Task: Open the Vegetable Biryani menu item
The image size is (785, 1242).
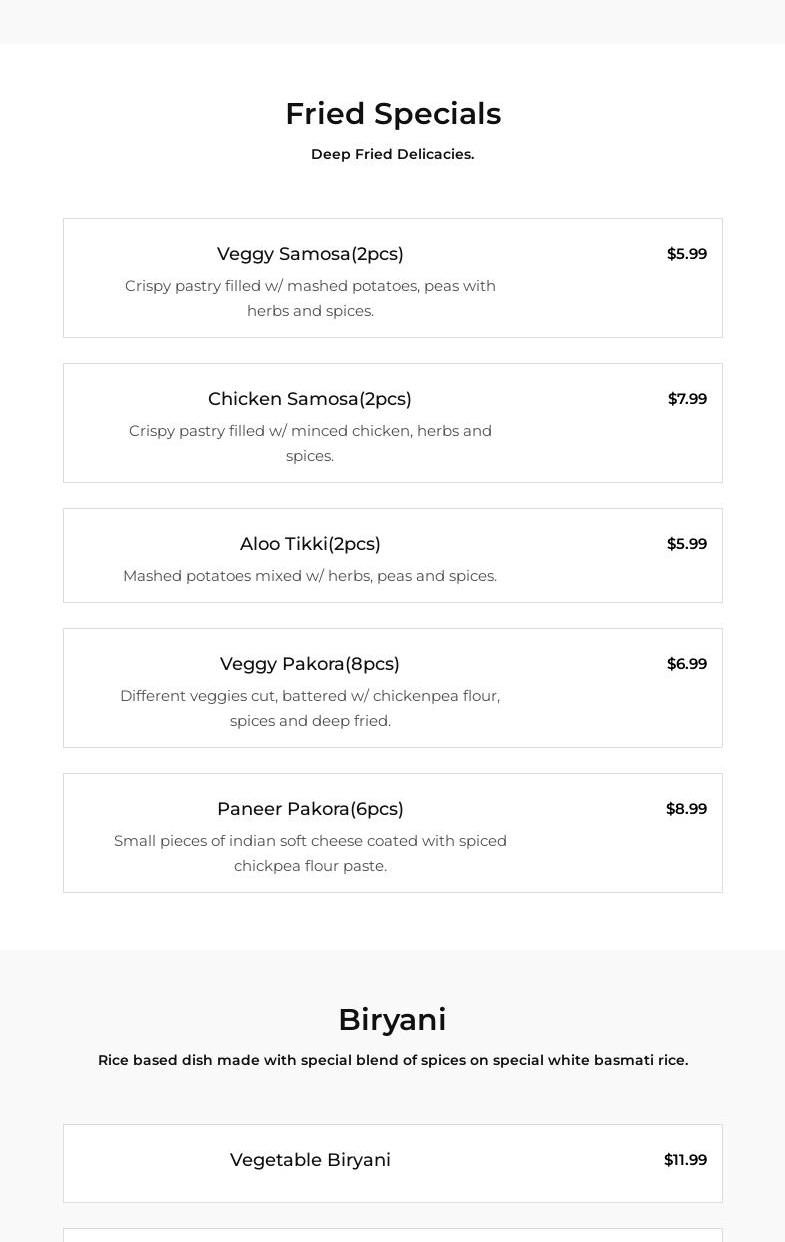Action: [310, 1160]
